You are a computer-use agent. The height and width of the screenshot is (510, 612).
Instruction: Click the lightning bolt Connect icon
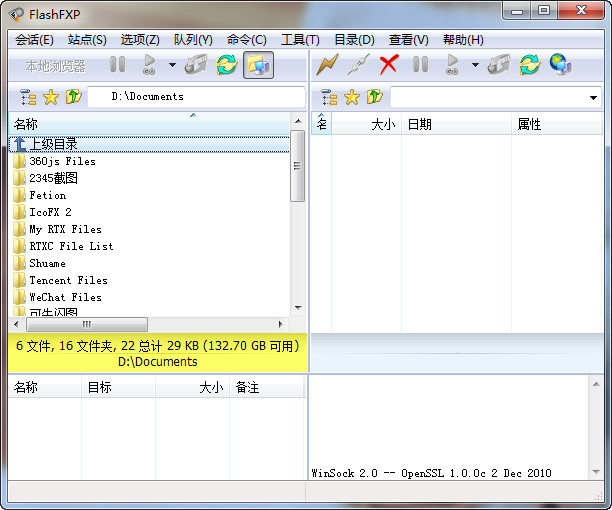pyautogui.click(x=327, y=65)
